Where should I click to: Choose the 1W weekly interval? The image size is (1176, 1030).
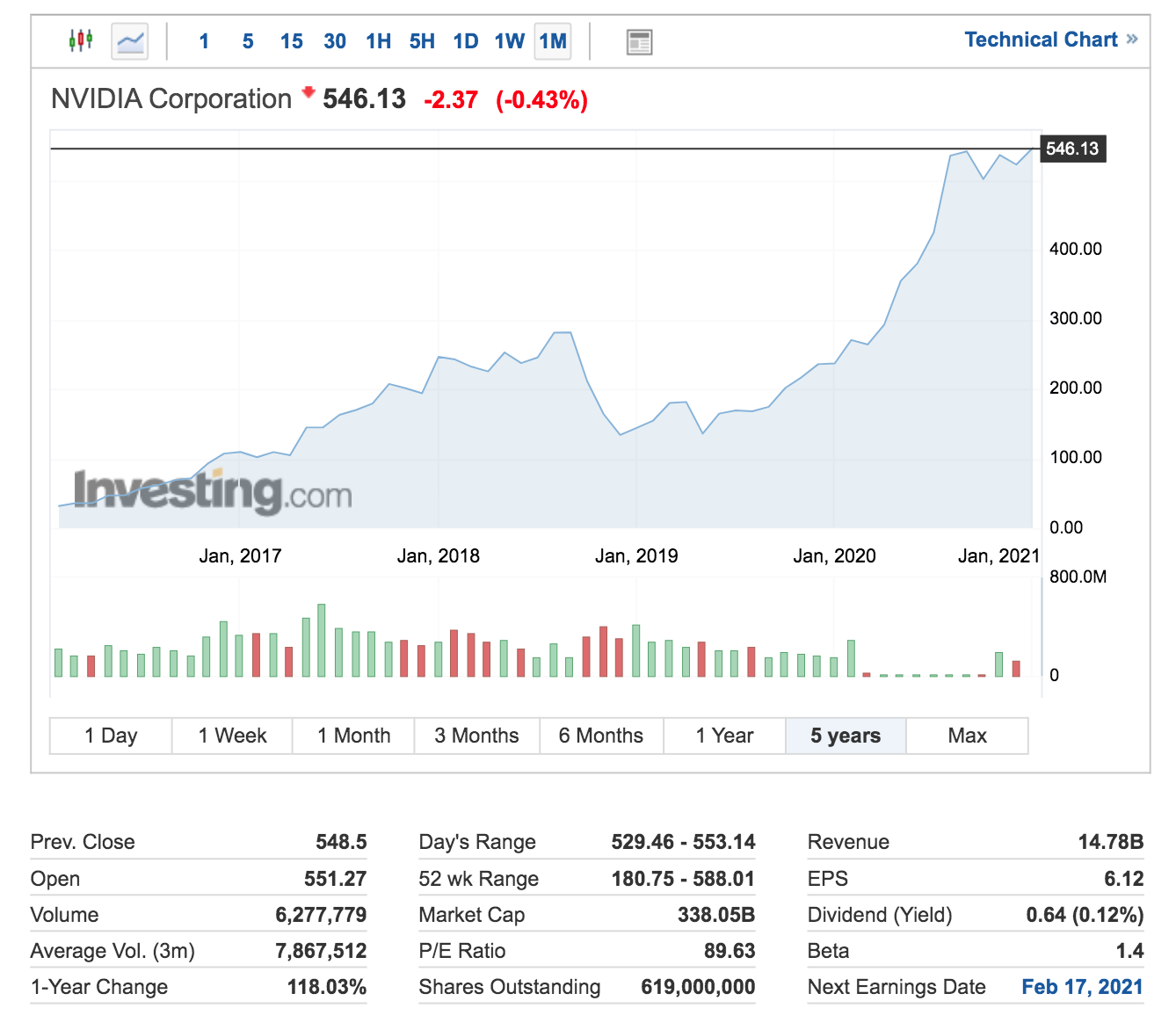coord(509,41)
